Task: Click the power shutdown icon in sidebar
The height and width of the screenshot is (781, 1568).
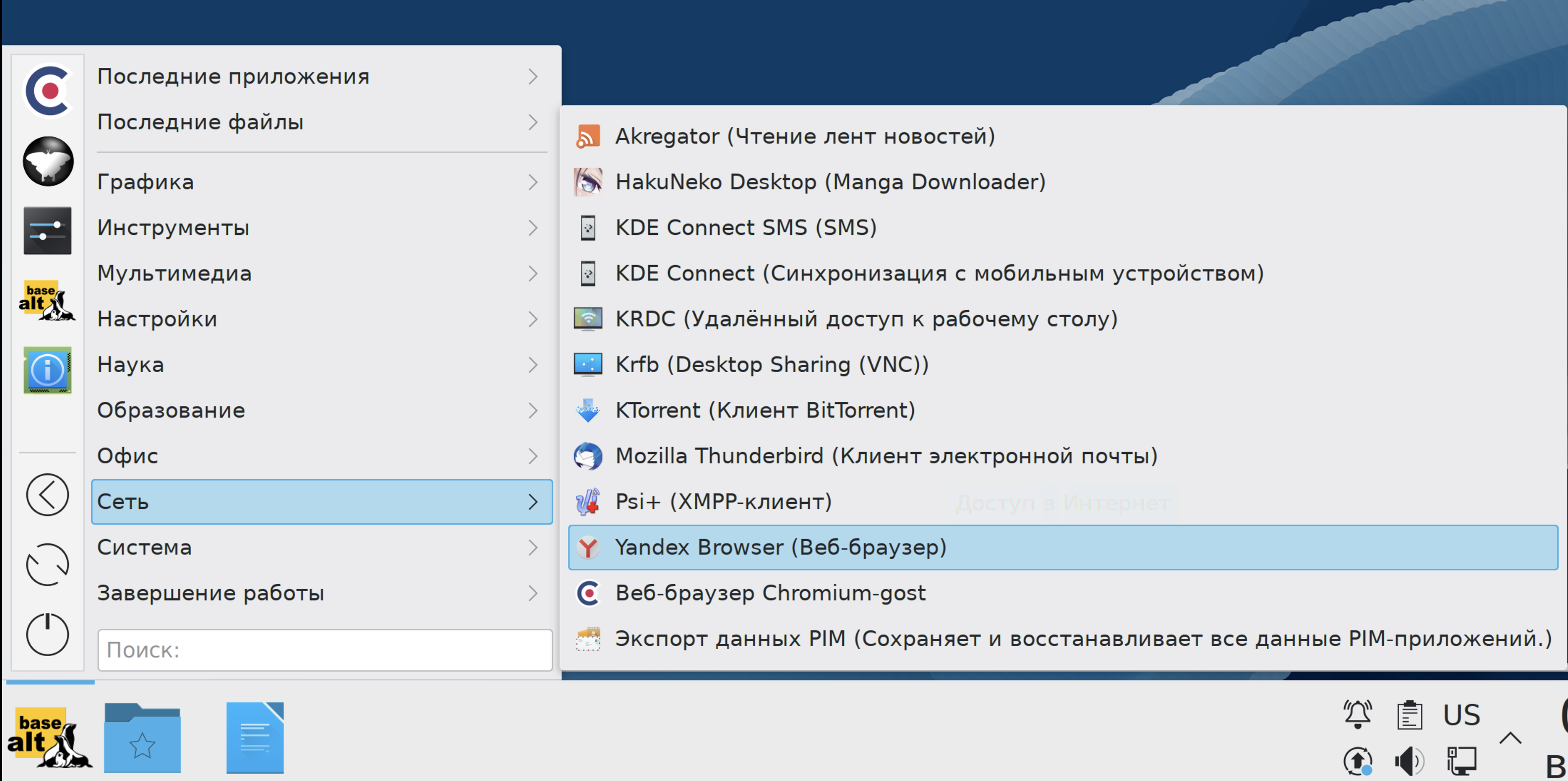Action: 48,634
